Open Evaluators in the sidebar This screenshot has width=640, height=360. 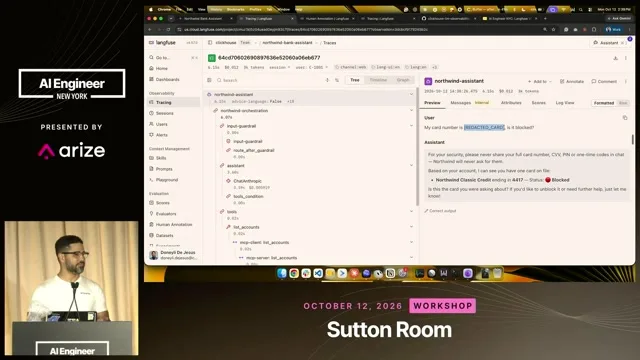pos(166,214)
